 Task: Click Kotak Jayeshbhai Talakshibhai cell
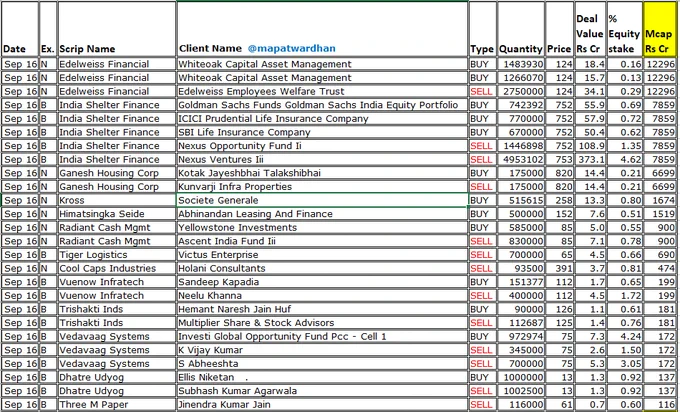click(322, 173)
